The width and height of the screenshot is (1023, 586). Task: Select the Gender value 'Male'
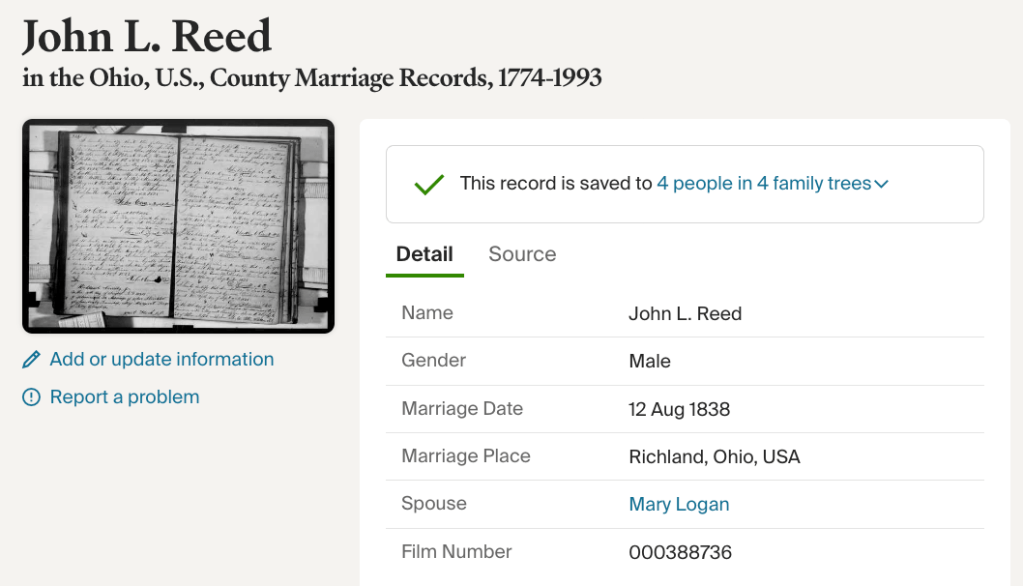click(649, 362)
